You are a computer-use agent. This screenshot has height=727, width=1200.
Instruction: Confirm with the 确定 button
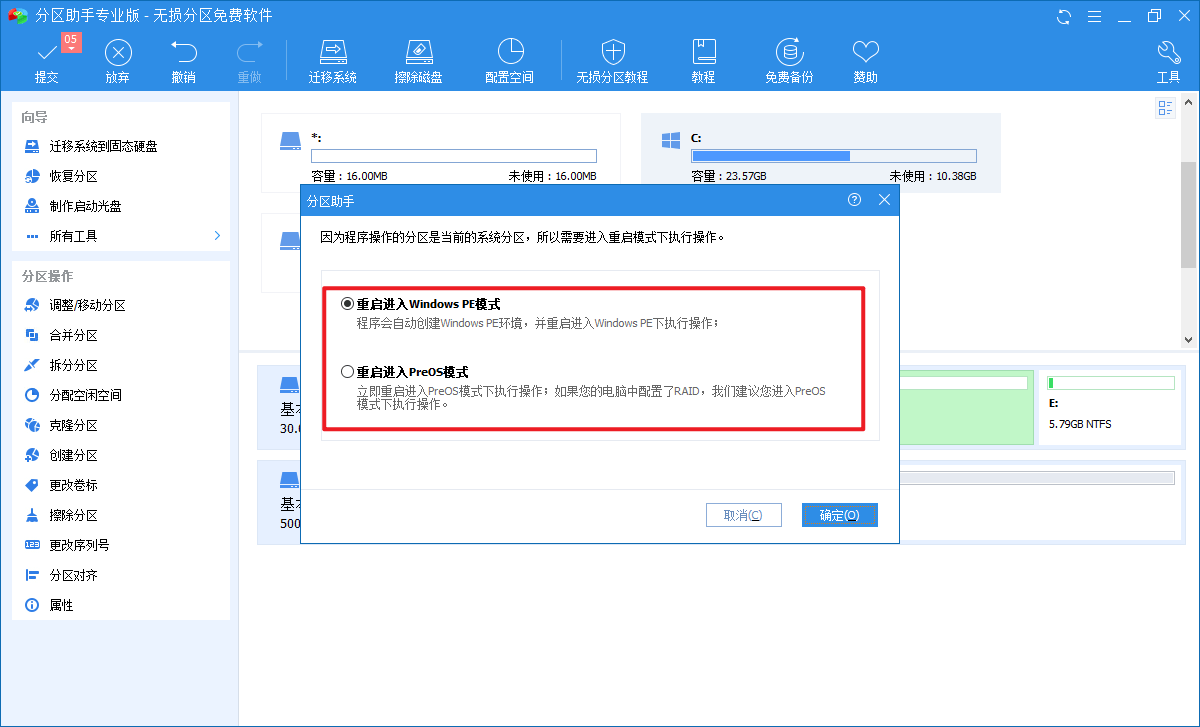[x=839, y=514]
